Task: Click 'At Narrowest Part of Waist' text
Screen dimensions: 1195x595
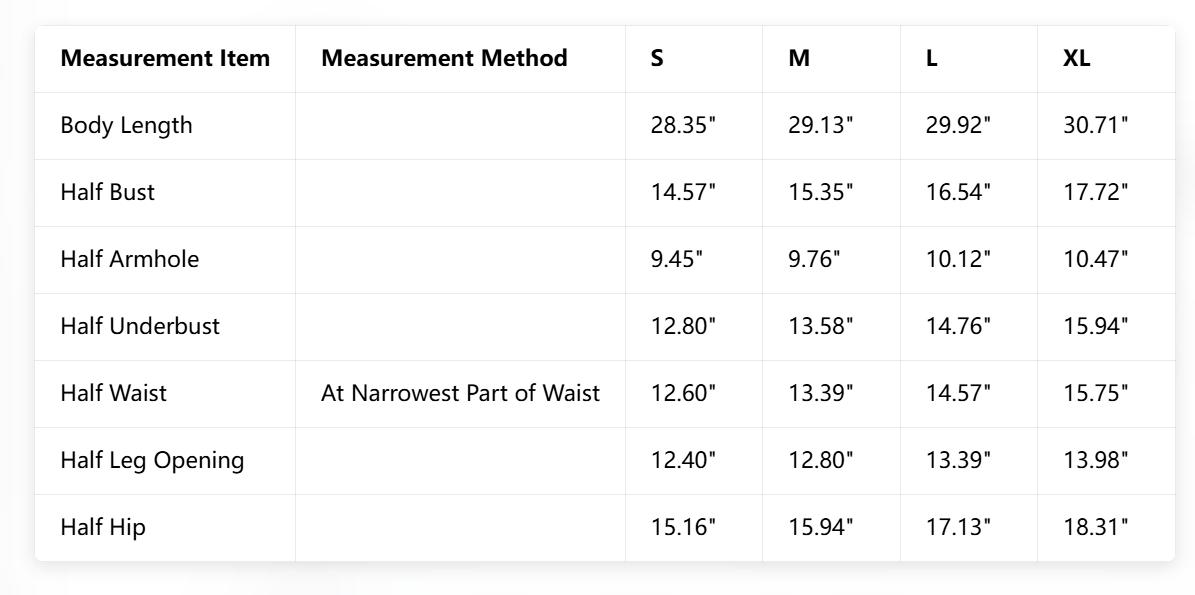Action: point(460,393)
